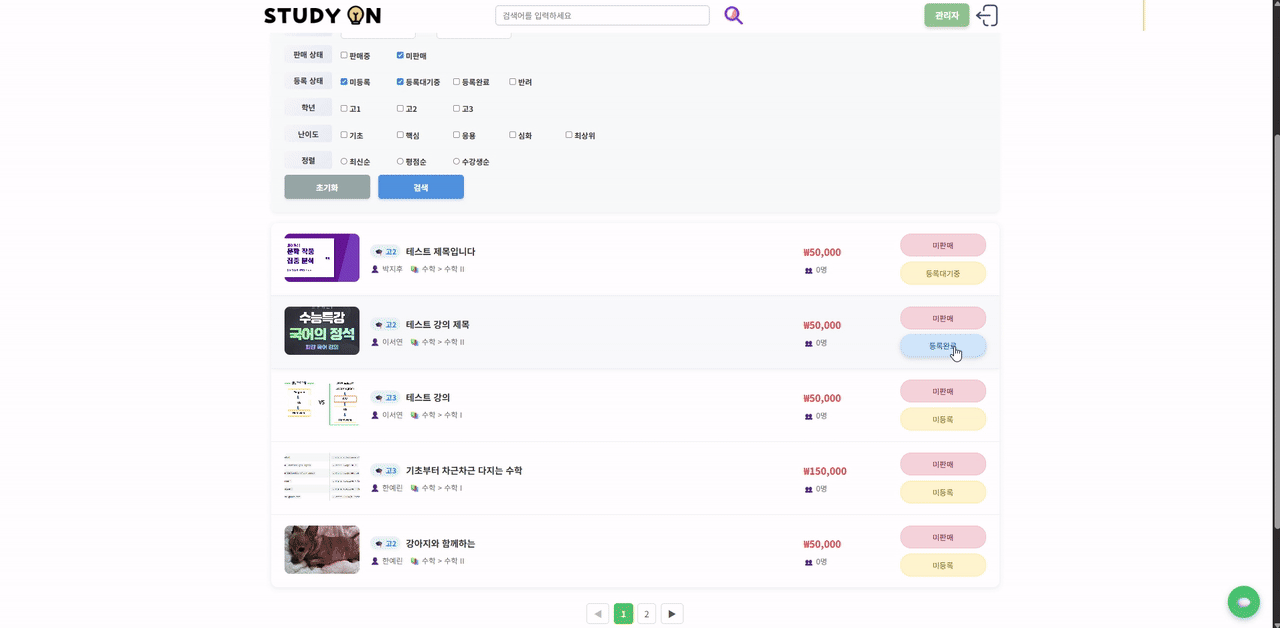
Task: Check the 고2 grade checkbox
Action: (x=400, y=108)
